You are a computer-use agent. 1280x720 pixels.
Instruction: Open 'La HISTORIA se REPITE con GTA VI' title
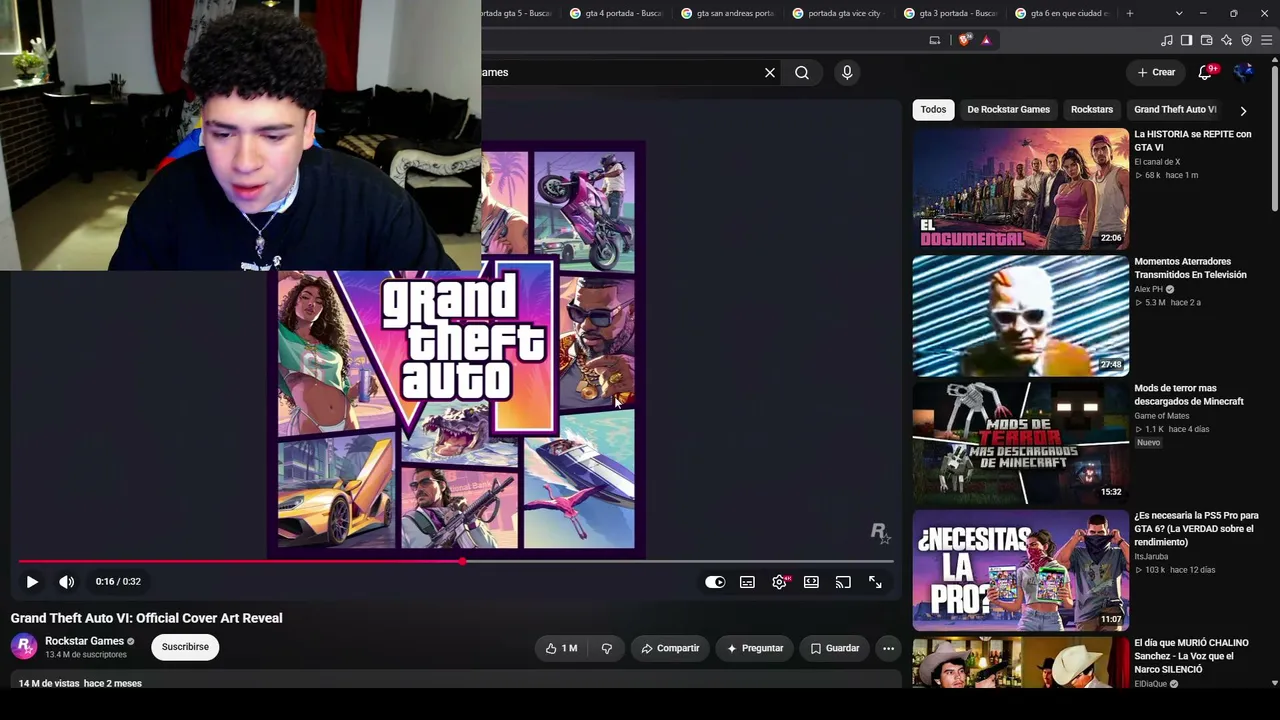(1193, 141)
